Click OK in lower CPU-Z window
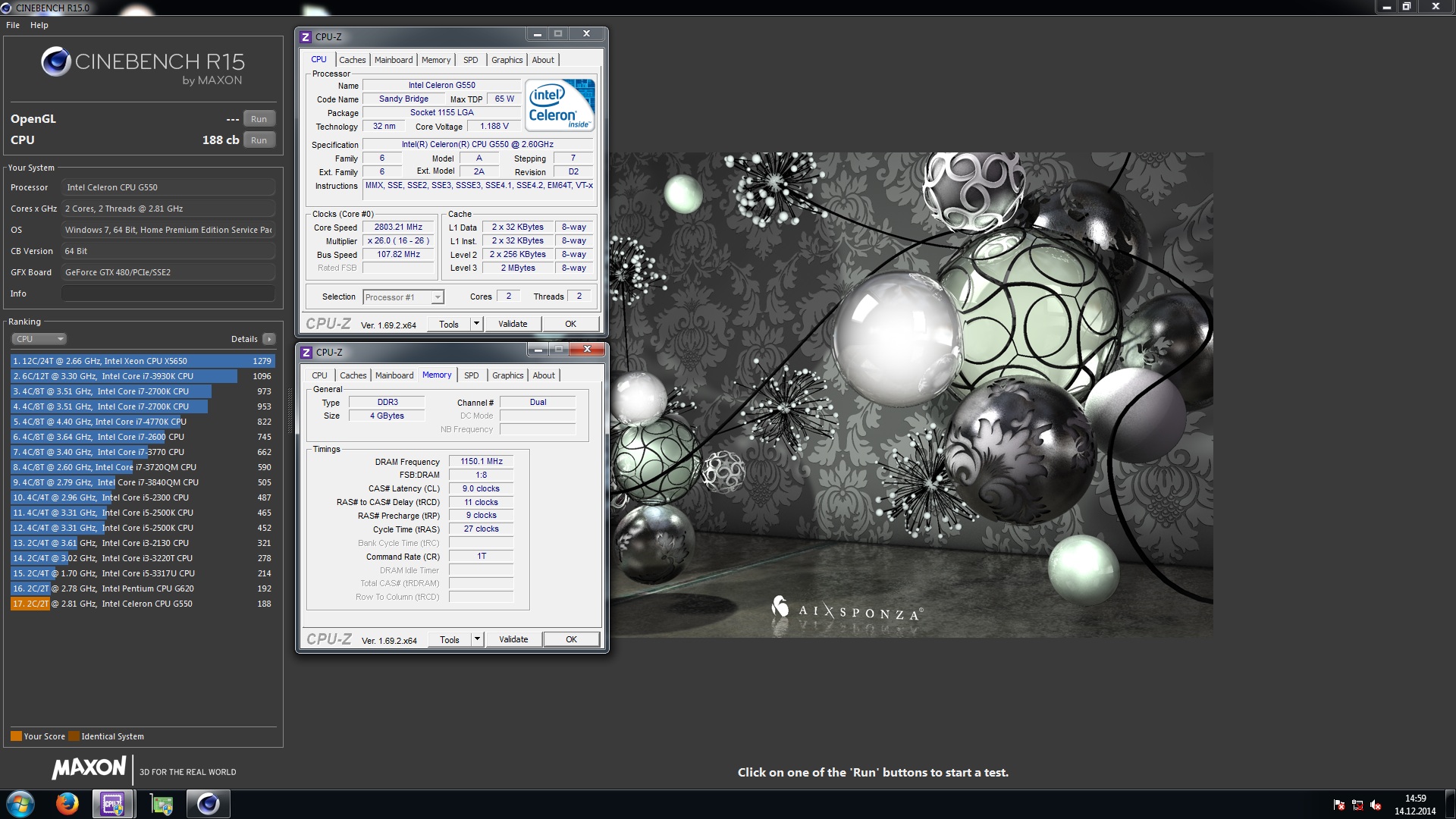Viewport: 1456px width, 819px height. point(571,639)
